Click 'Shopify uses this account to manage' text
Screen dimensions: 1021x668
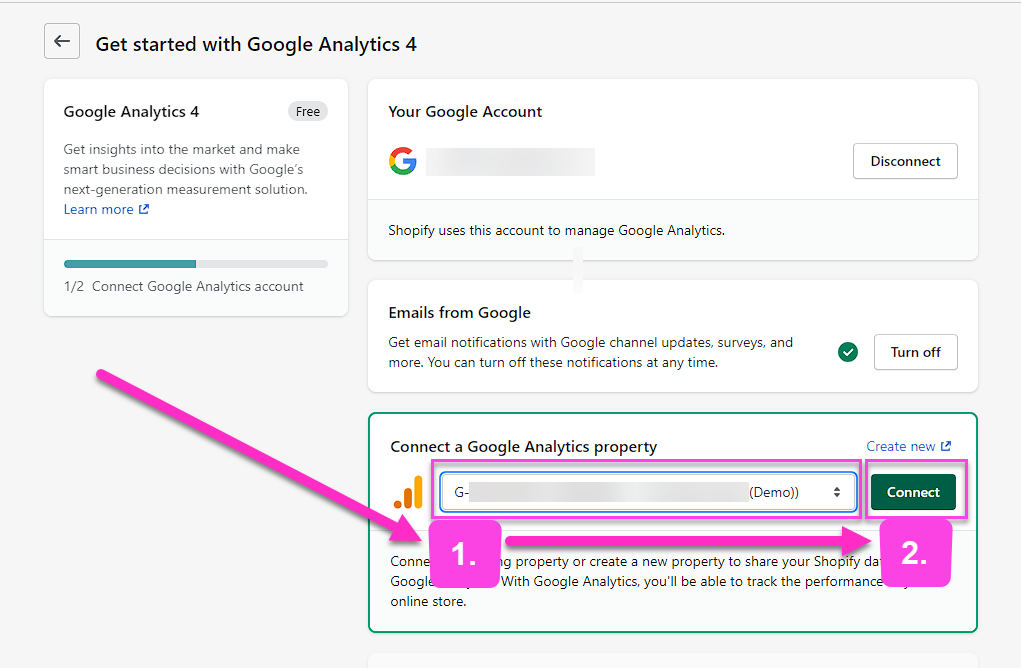point(557,230)
